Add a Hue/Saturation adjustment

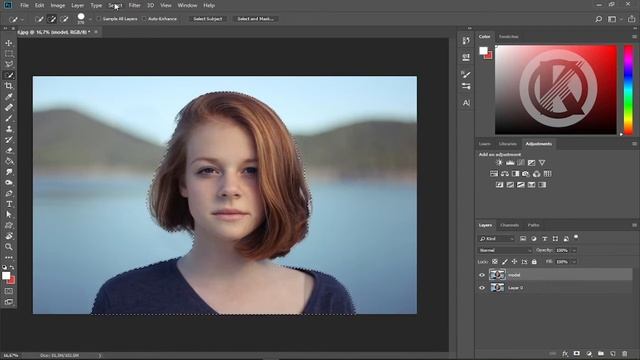tap(494, 173)
